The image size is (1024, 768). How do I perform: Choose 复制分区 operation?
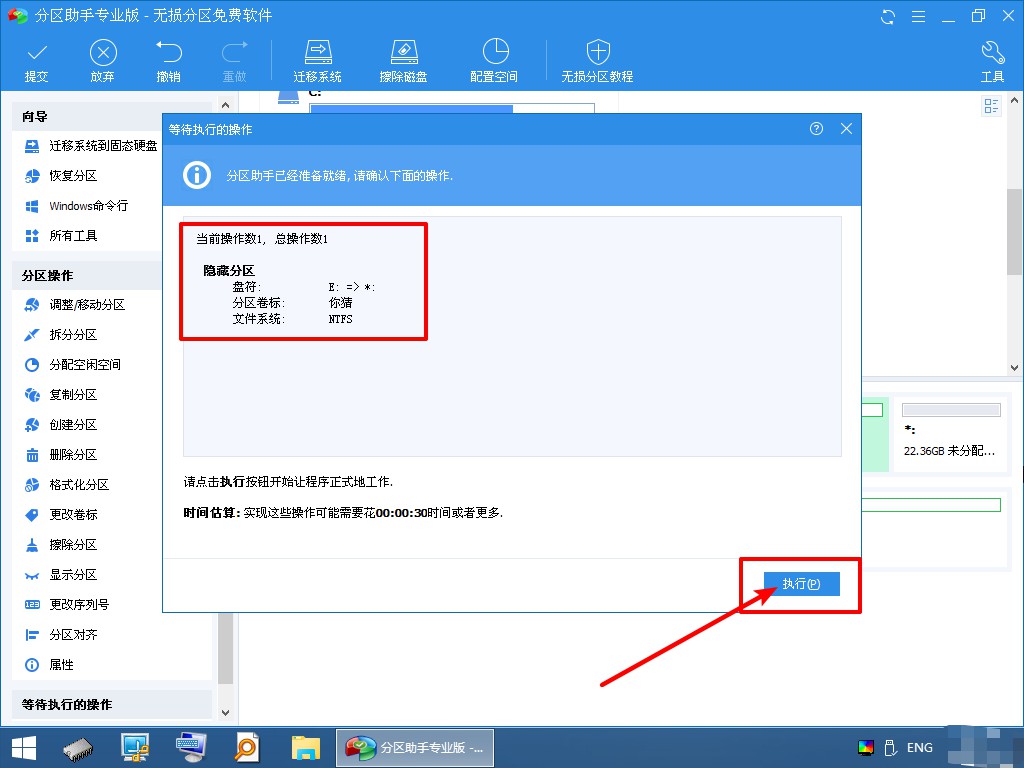pyautogui.click(x=61, y=394)
